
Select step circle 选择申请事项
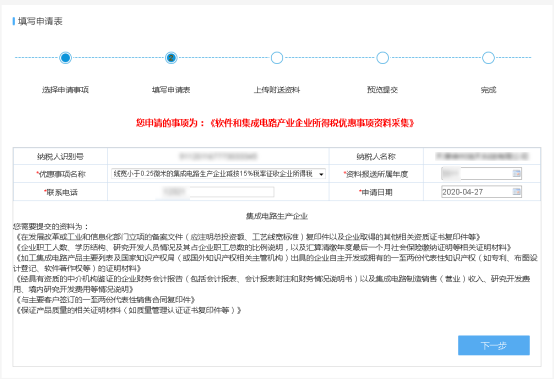65,58
